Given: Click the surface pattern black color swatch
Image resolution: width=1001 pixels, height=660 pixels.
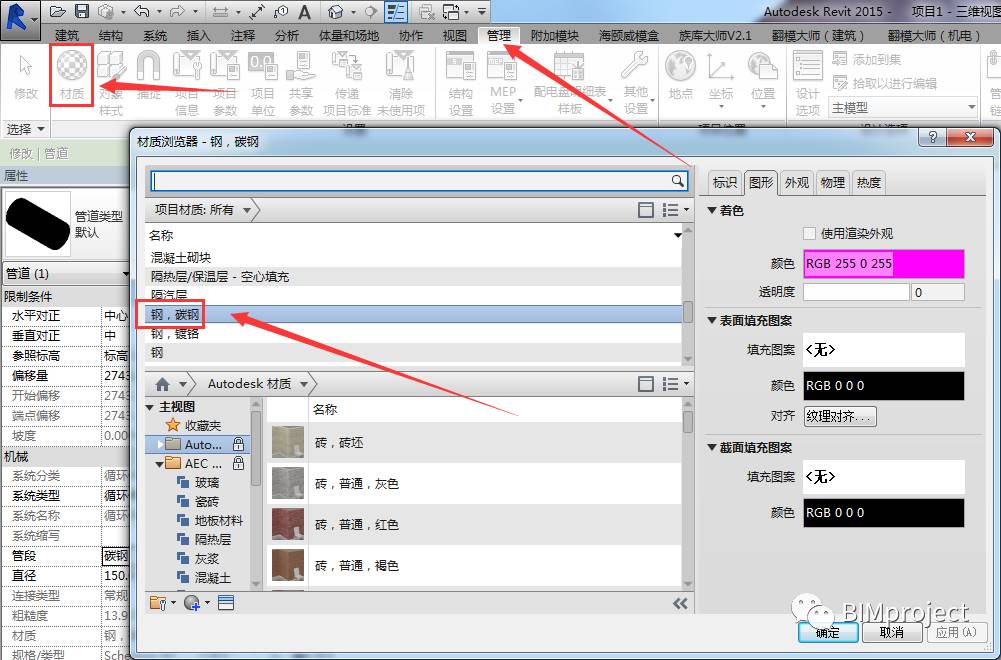Looking at the screenshot, I should (884, 386).
